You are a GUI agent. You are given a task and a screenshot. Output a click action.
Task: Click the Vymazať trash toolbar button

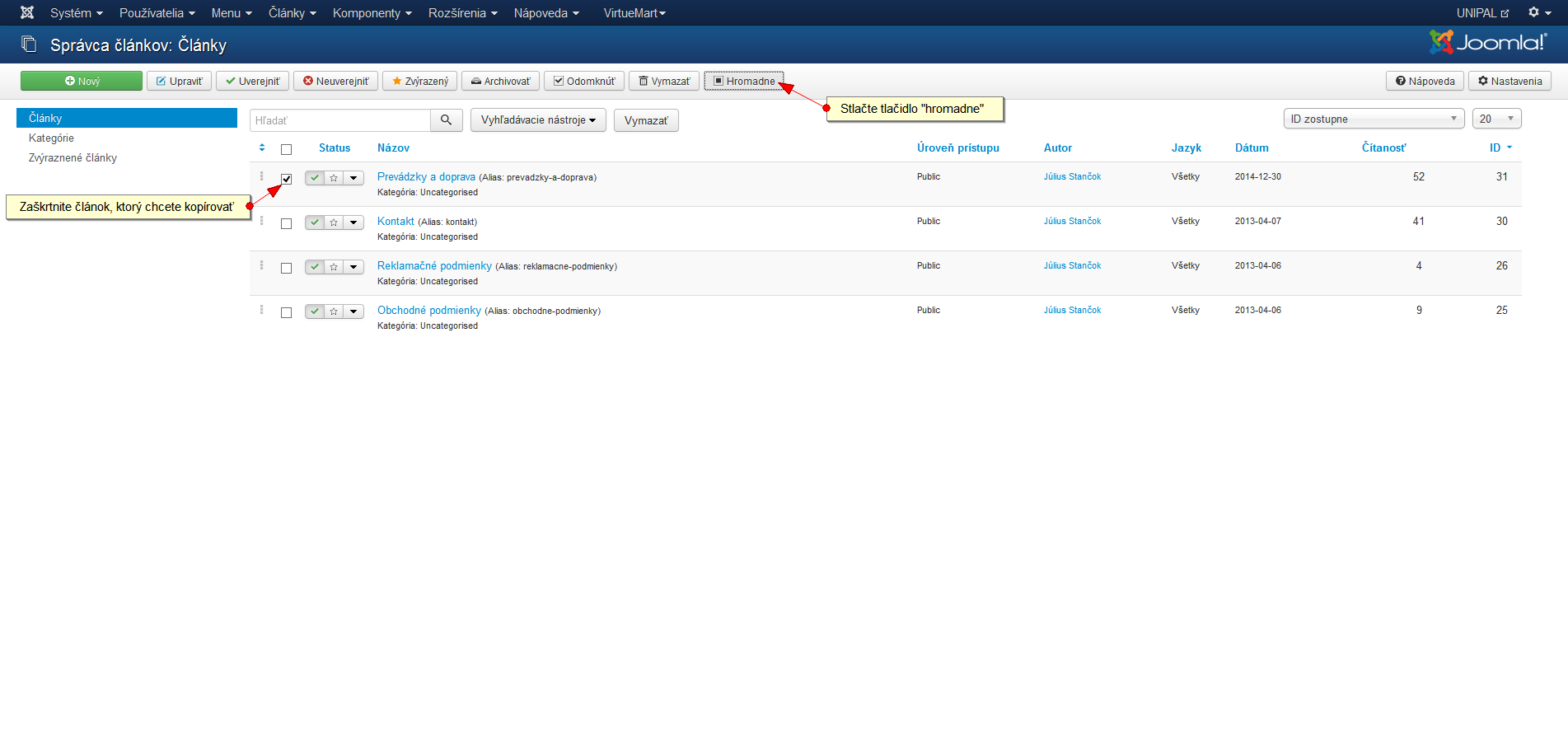pyautogui.click(x=664, y=81)
